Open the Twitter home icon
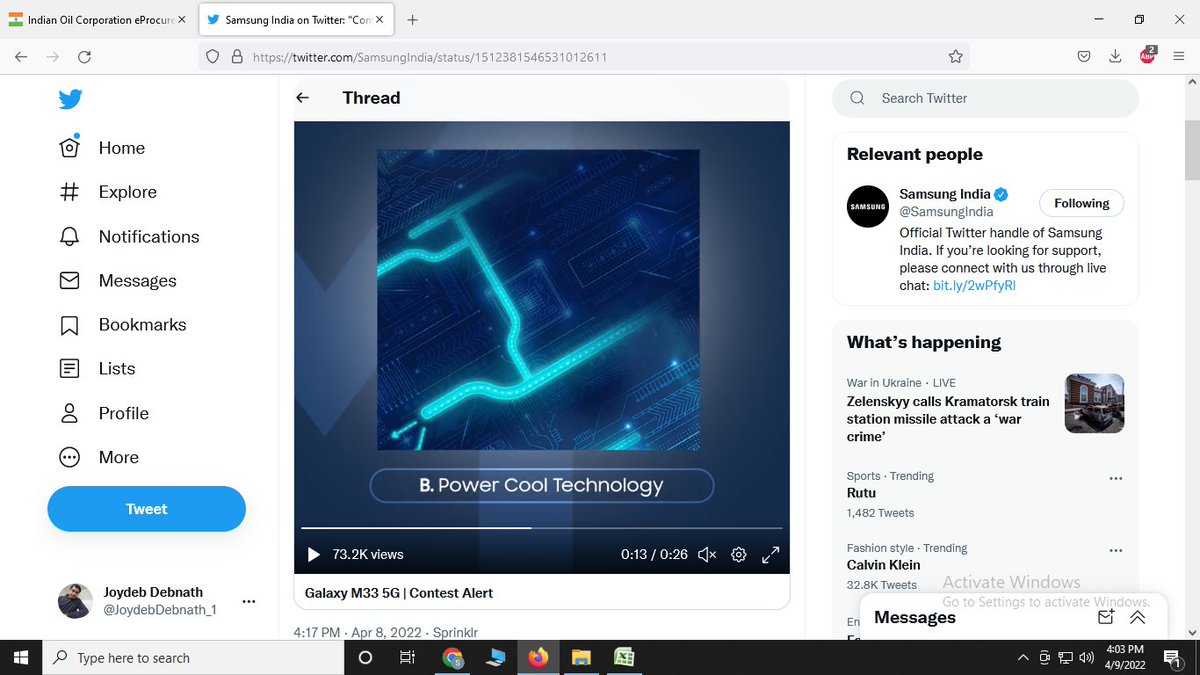Image resolution: width=1200 pixels, height=675 pixels. 69,147
